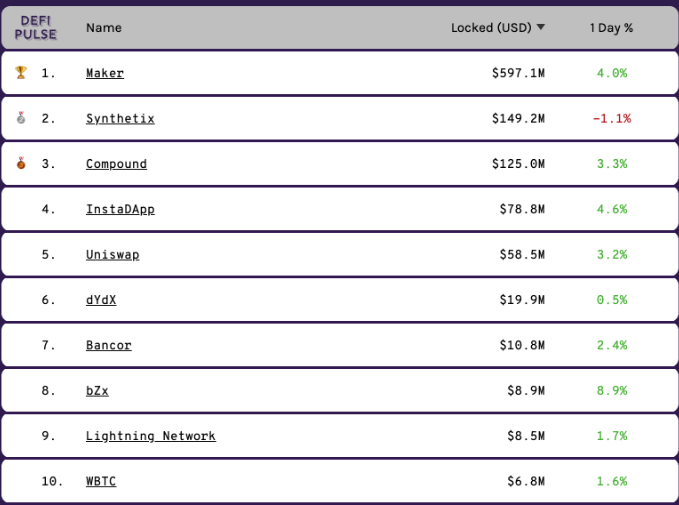Click the Name column header
Image resolution: width=679 pixels, height=505 pixels.
coord(103,28)
